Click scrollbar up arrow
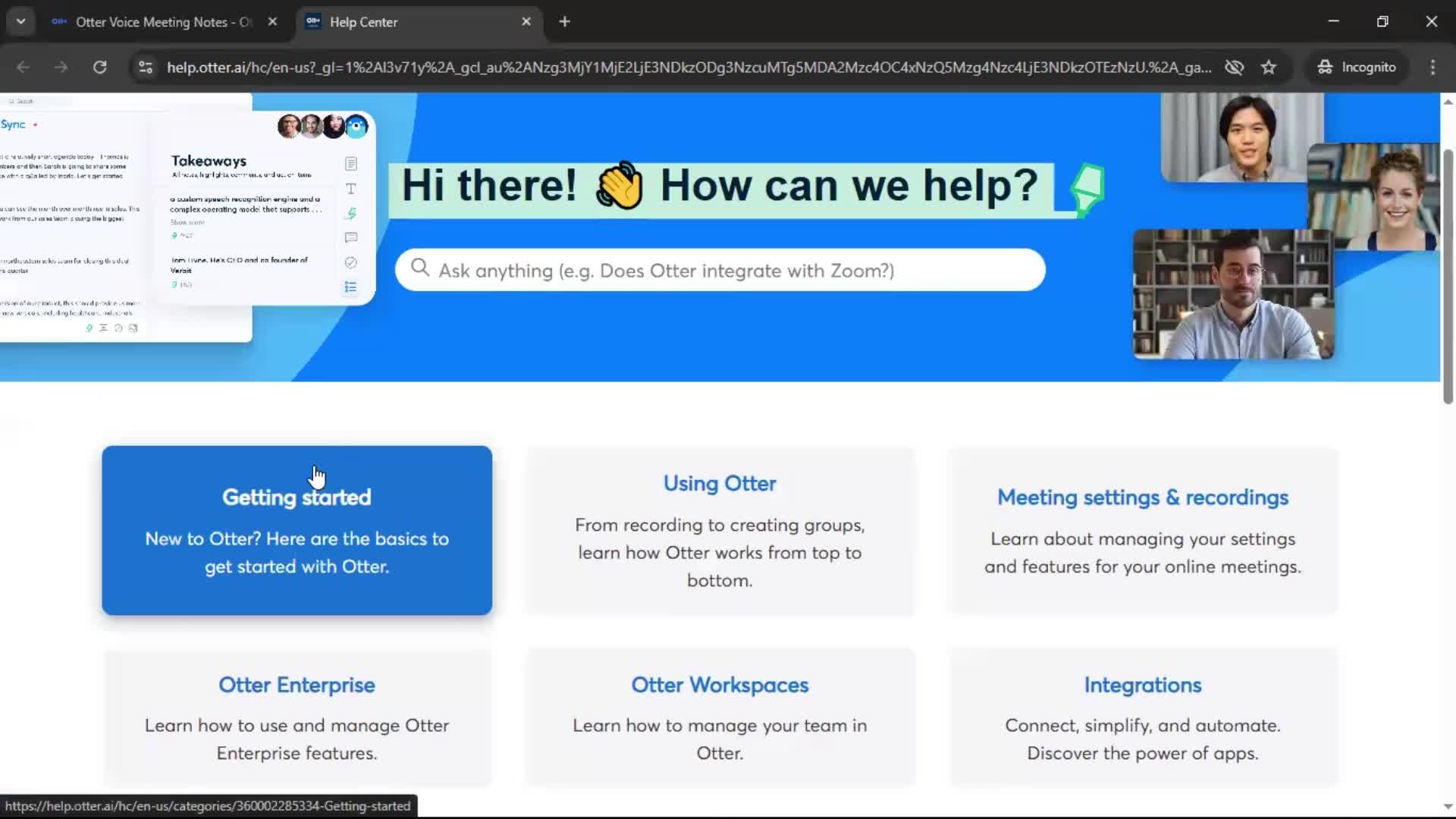 pyautogui.click(x=1448, y=102)
